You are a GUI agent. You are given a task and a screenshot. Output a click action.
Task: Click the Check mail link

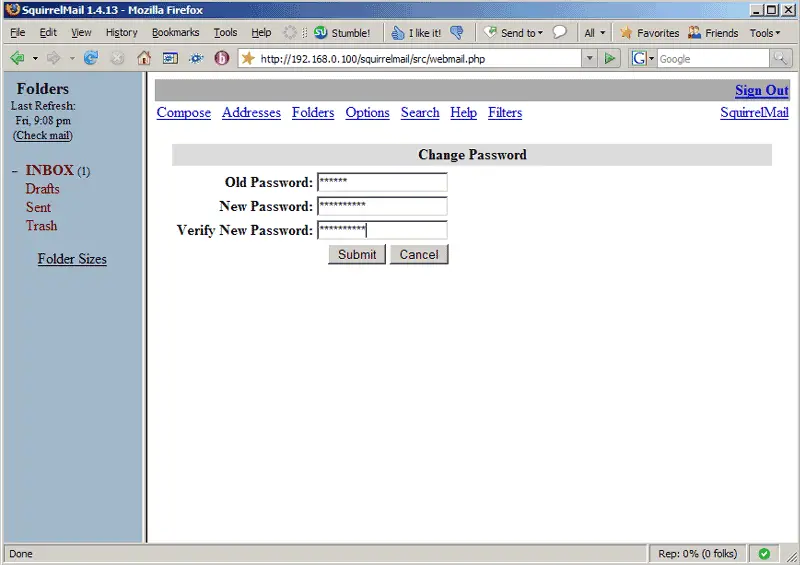point(43,135)
